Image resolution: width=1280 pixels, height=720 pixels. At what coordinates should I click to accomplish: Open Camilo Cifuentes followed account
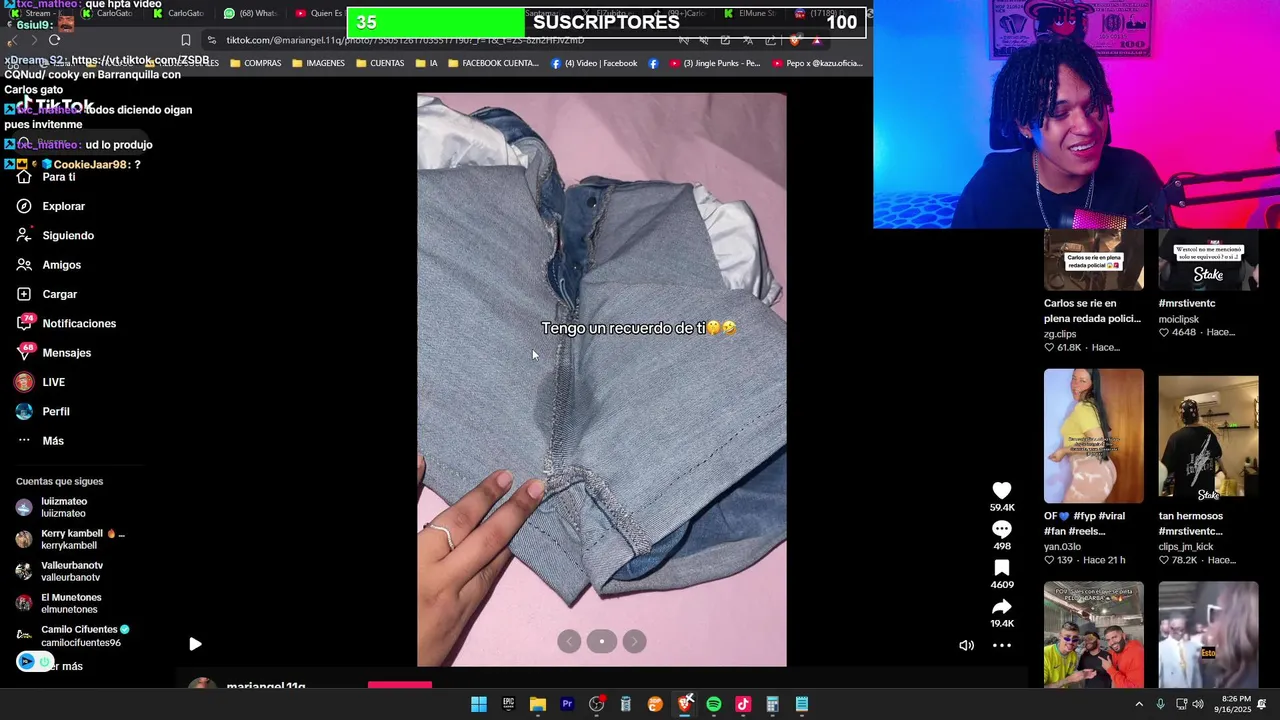[x=73, y=635]
